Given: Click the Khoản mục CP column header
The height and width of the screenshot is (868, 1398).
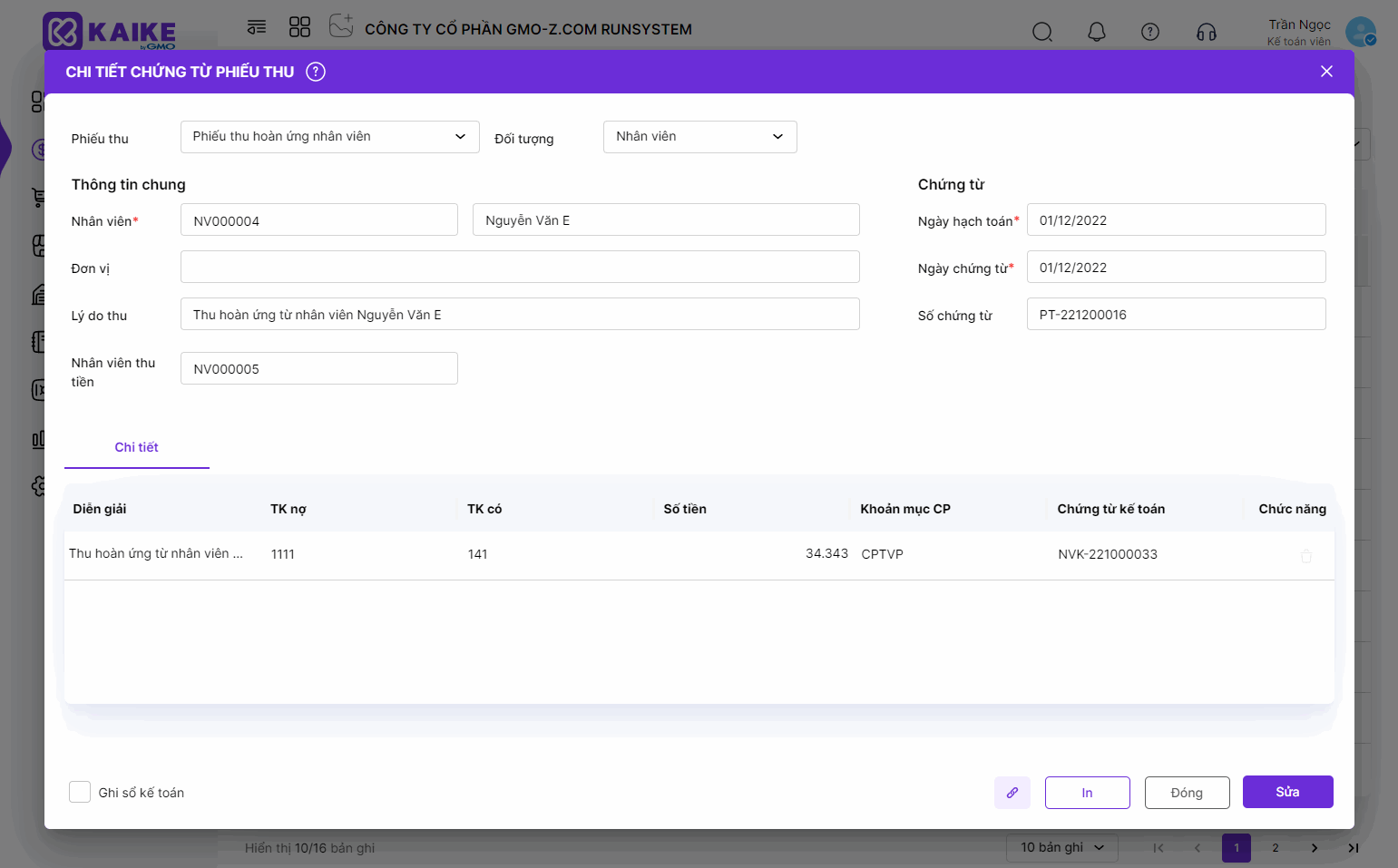Looking at the screenshot, I should 905,509.
